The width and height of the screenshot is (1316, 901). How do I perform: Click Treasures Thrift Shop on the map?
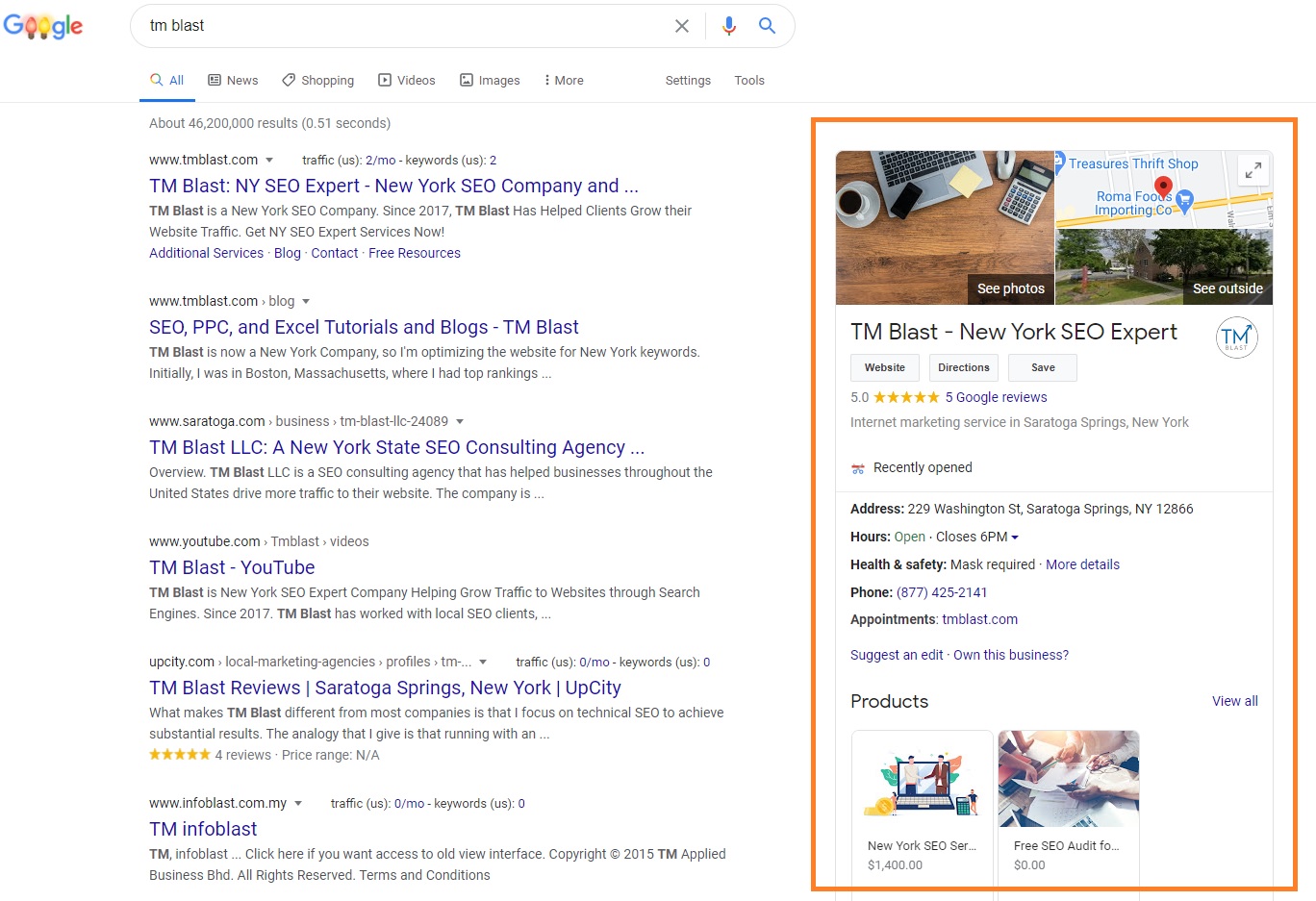(x=1133, y=163)
